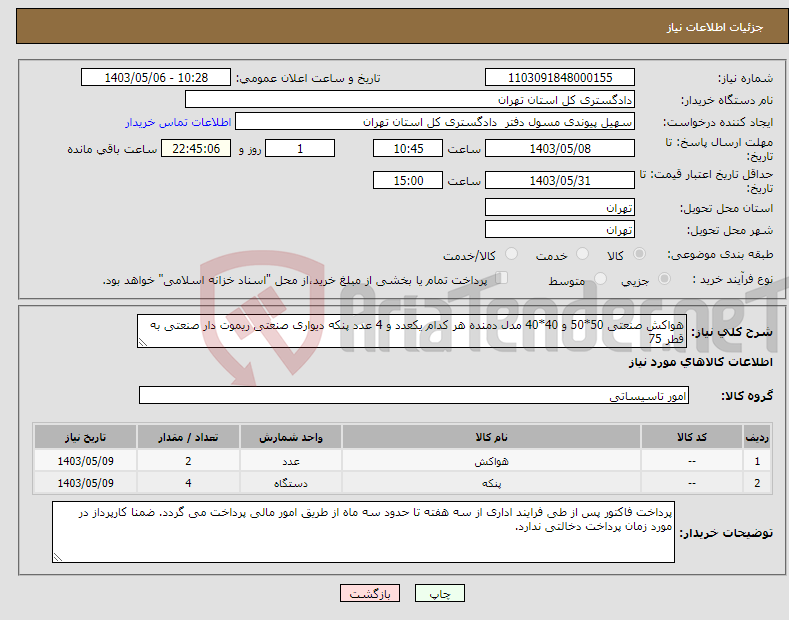Click the تعداد / مقدار column header
The image size is (789, 620).
point(188,437)
